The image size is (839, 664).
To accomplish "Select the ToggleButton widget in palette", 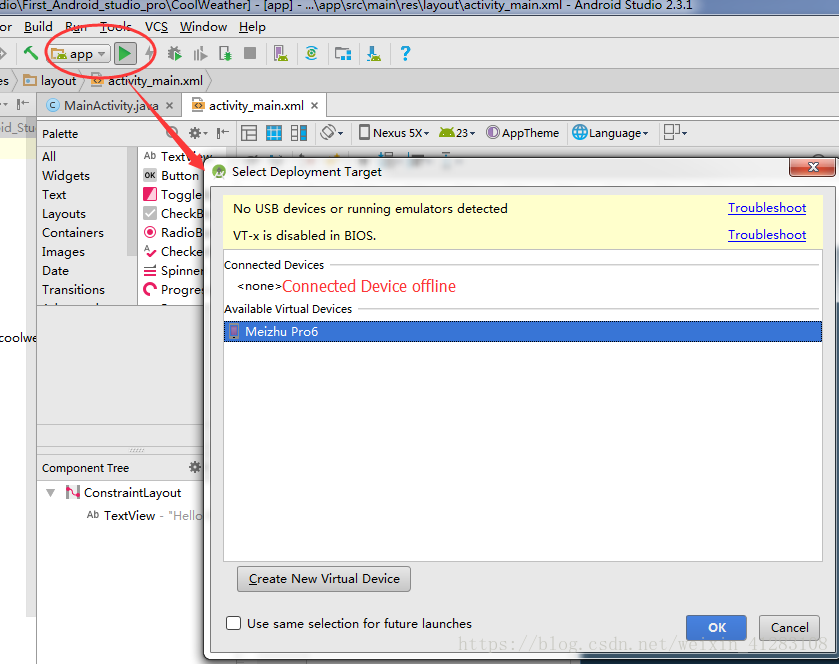I will click(172, 195).
